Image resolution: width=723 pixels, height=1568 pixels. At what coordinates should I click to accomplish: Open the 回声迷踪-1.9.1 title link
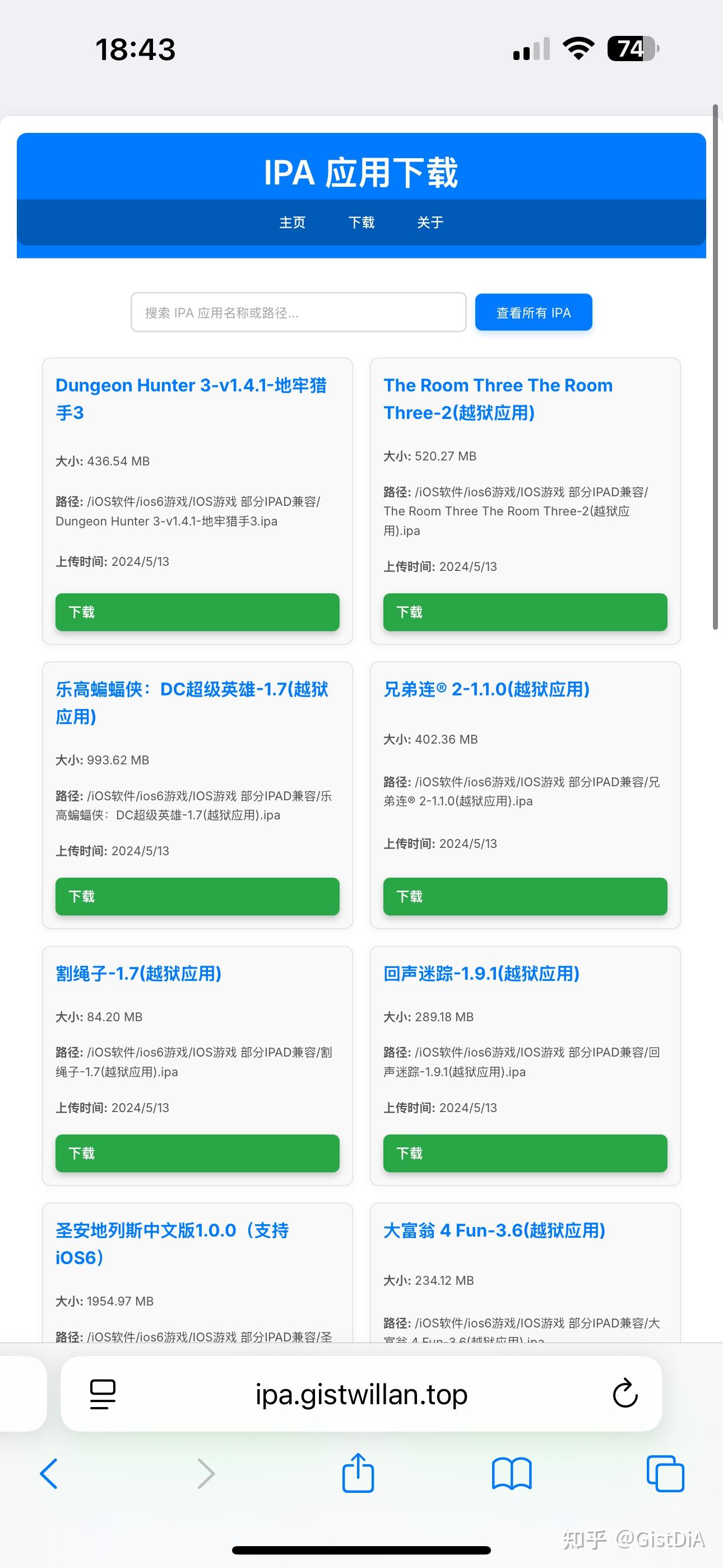tap(481, 974)
